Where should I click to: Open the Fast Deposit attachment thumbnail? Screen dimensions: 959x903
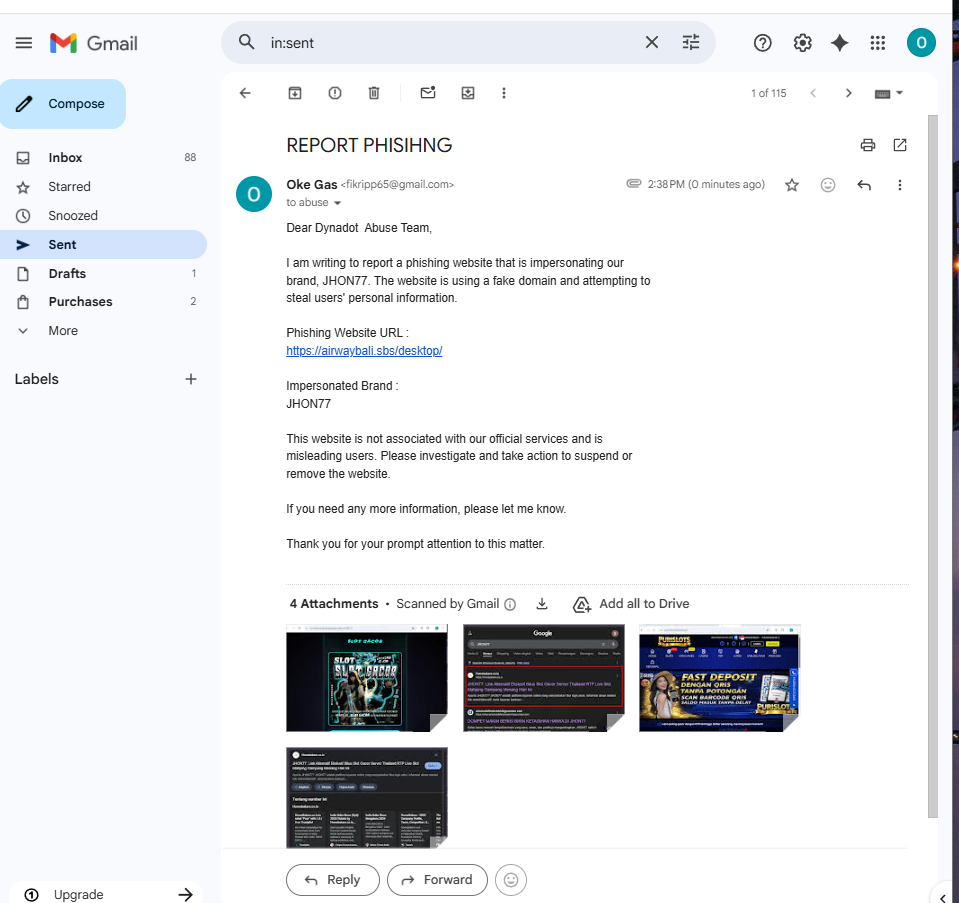(720, 678)
